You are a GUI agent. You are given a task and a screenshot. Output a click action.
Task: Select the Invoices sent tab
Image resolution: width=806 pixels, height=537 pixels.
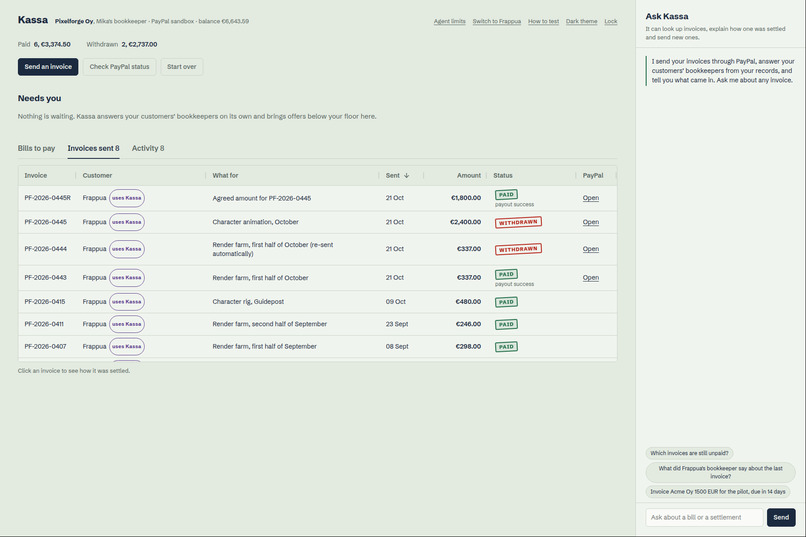point(93,148)
